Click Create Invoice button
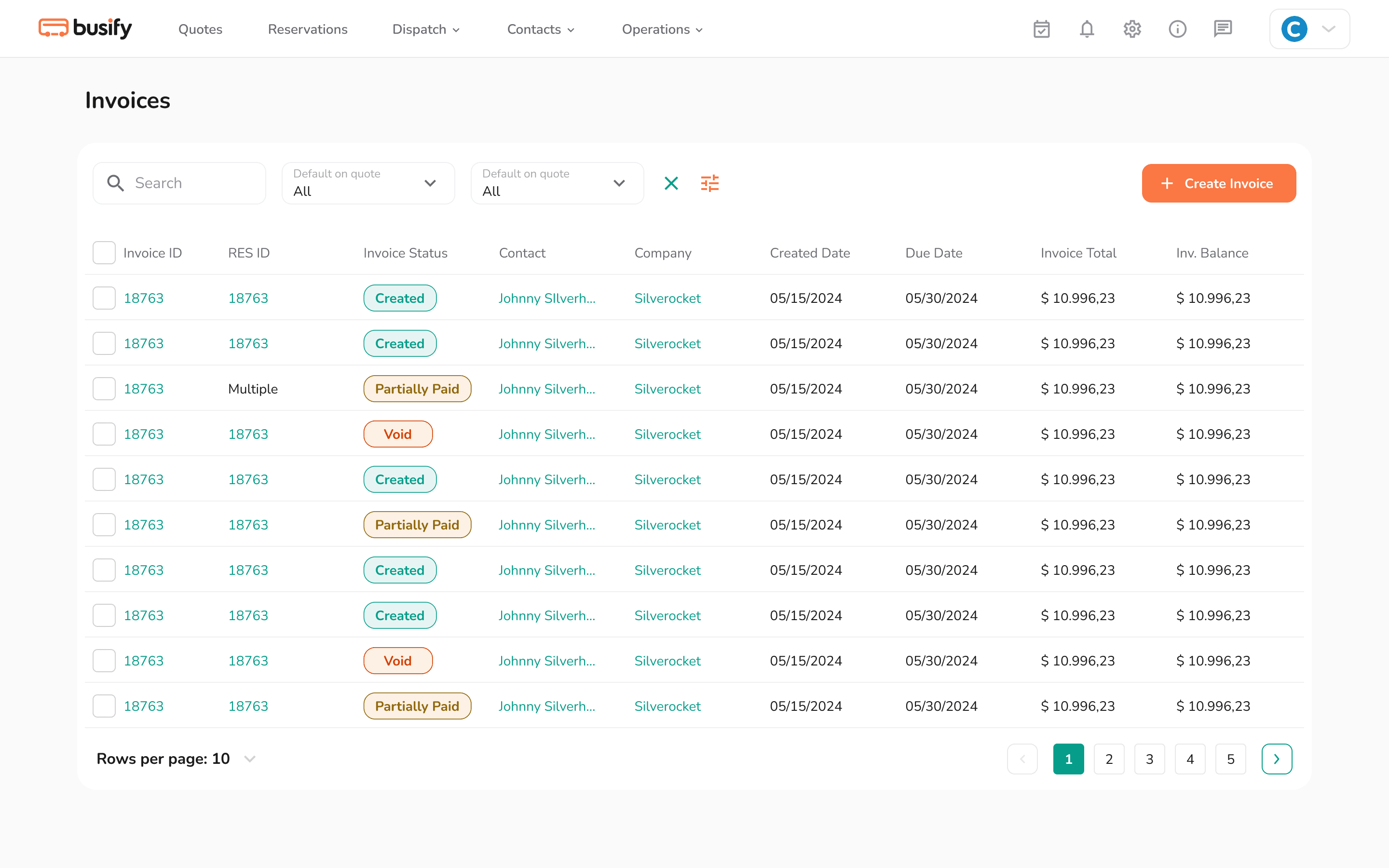 point(1219,183)
